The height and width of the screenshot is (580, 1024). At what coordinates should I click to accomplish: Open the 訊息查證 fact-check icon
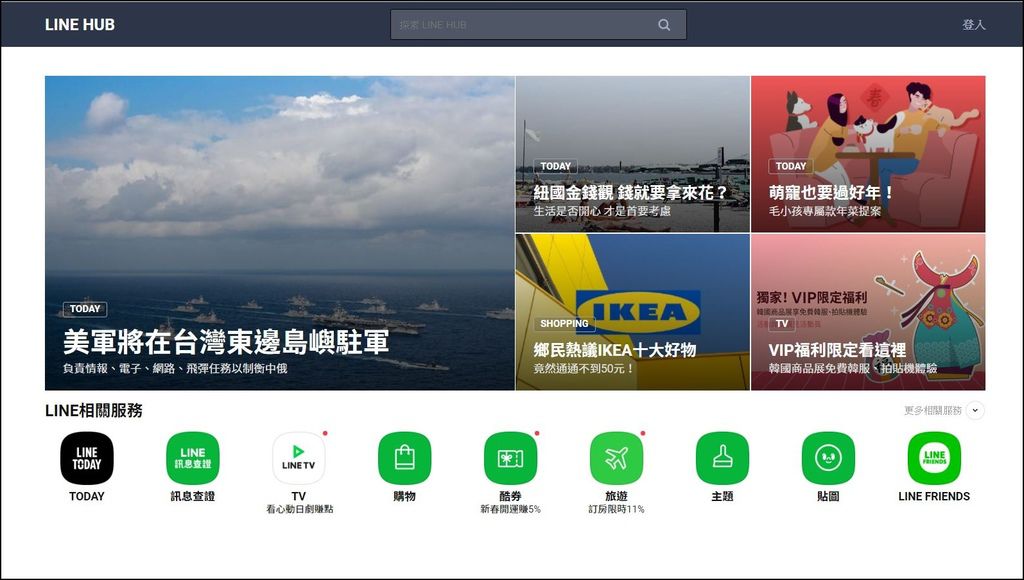coord(193,458)
